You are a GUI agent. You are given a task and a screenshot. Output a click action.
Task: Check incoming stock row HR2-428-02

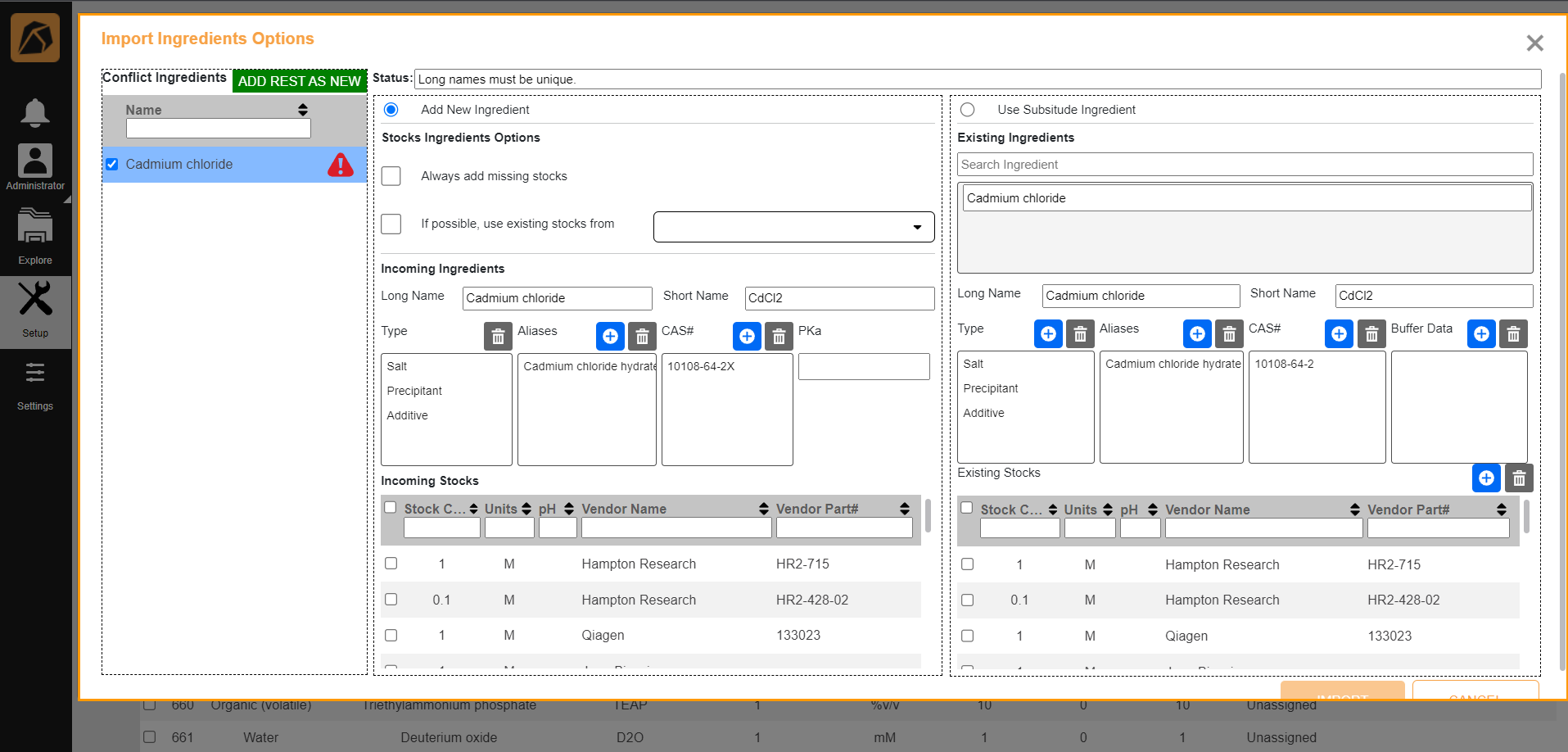(391, 600)
